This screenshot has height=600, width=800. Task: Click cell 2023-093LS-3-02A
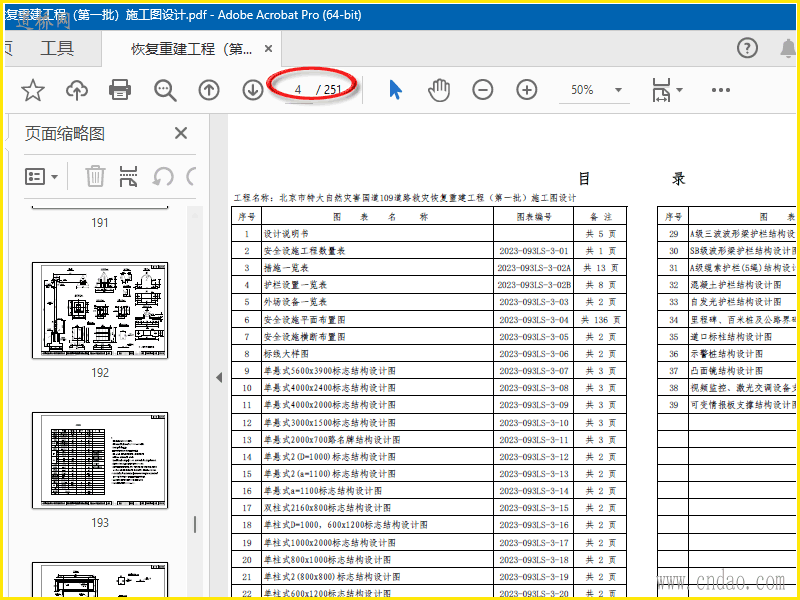[534, 268]
